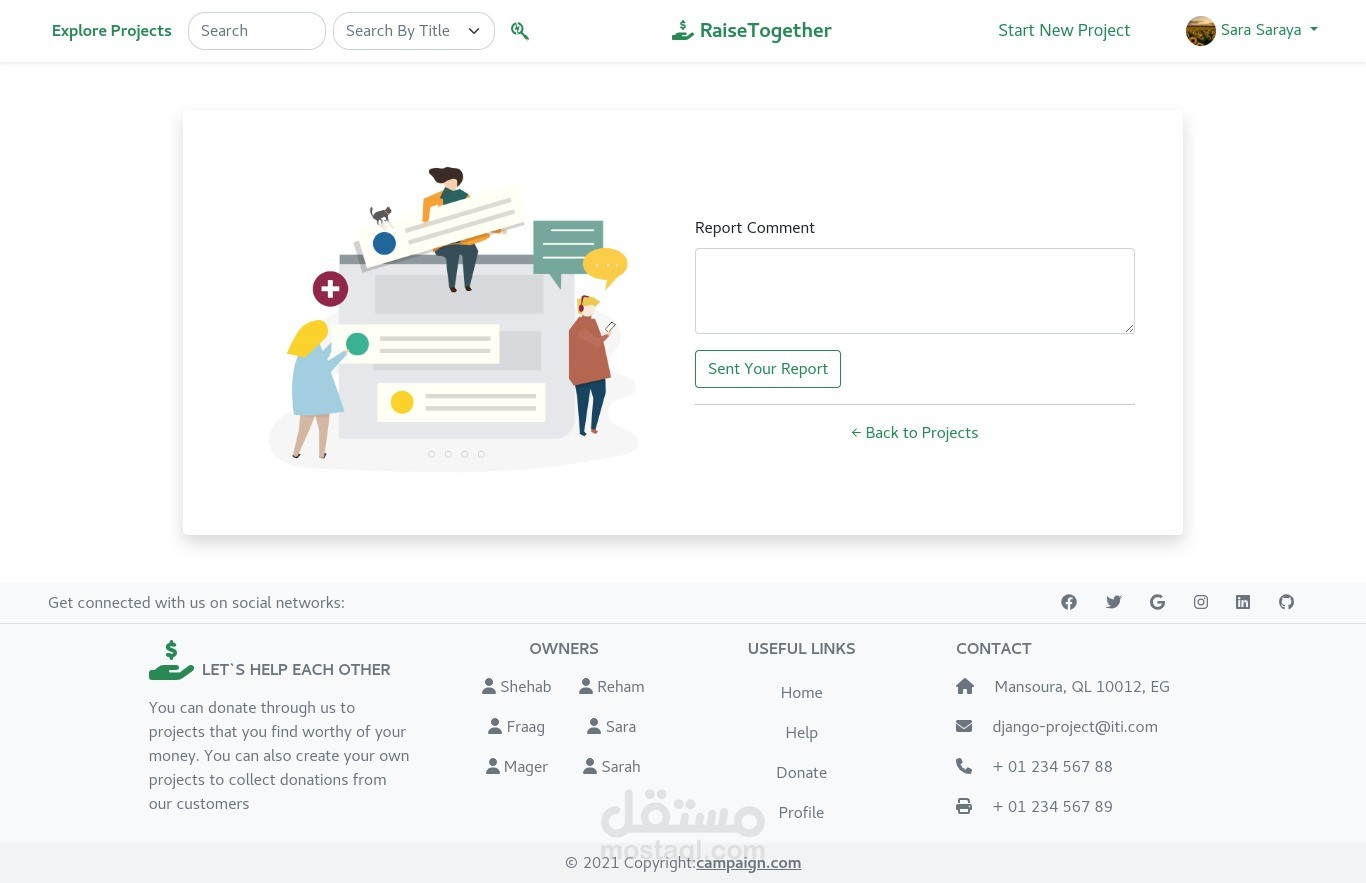1366x883 pixels.
Task: Select Explore Projects in the navigation bar
Action: [111, 30]
